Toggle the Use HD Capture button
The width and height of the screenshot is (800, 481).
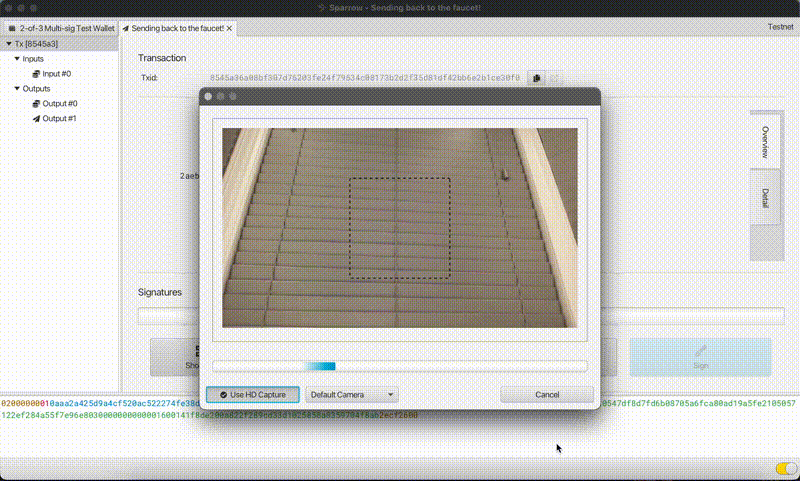coord(252,395)
